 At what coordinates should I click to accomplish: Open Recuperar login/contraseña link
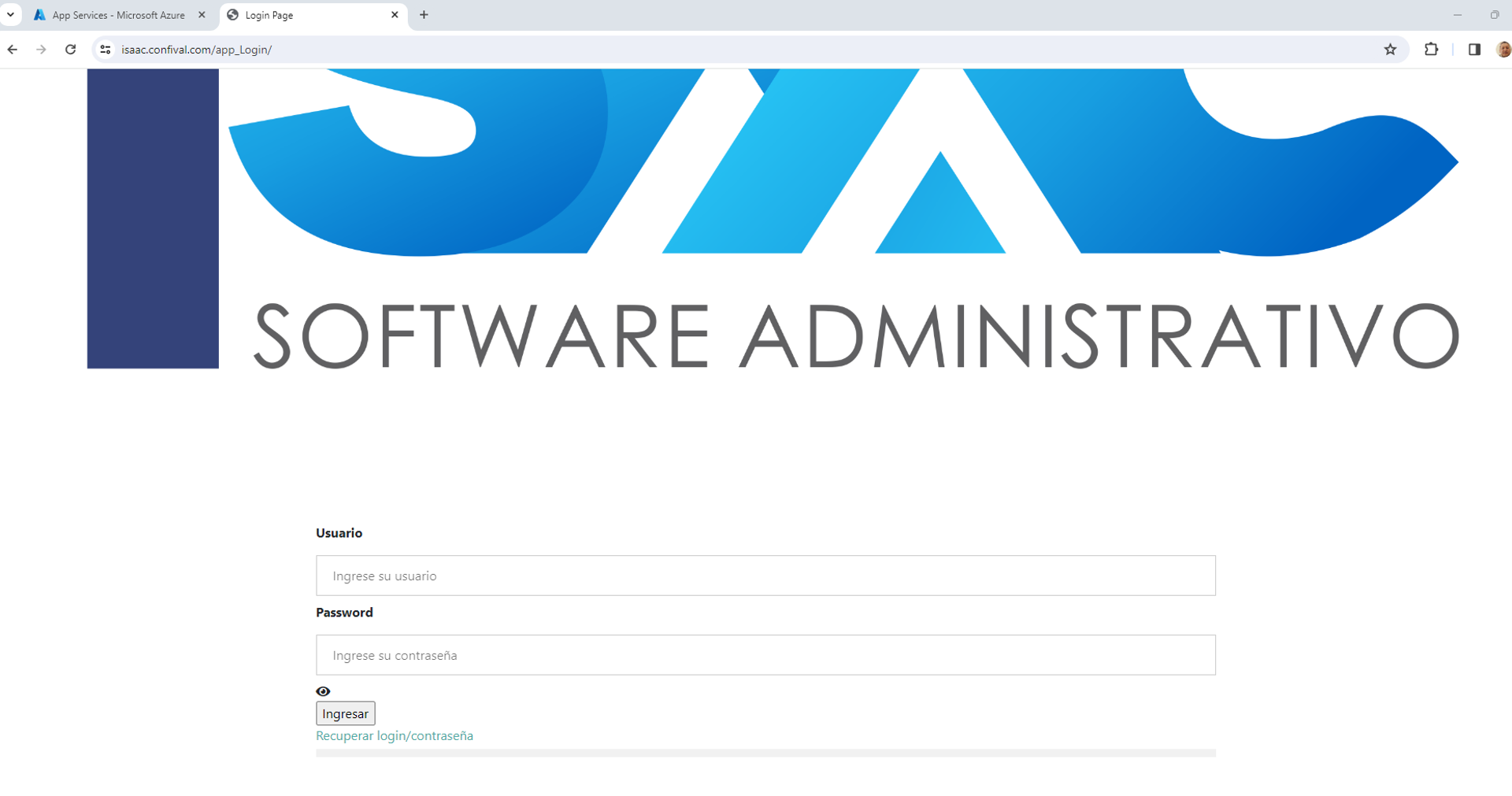pos(394,735)
